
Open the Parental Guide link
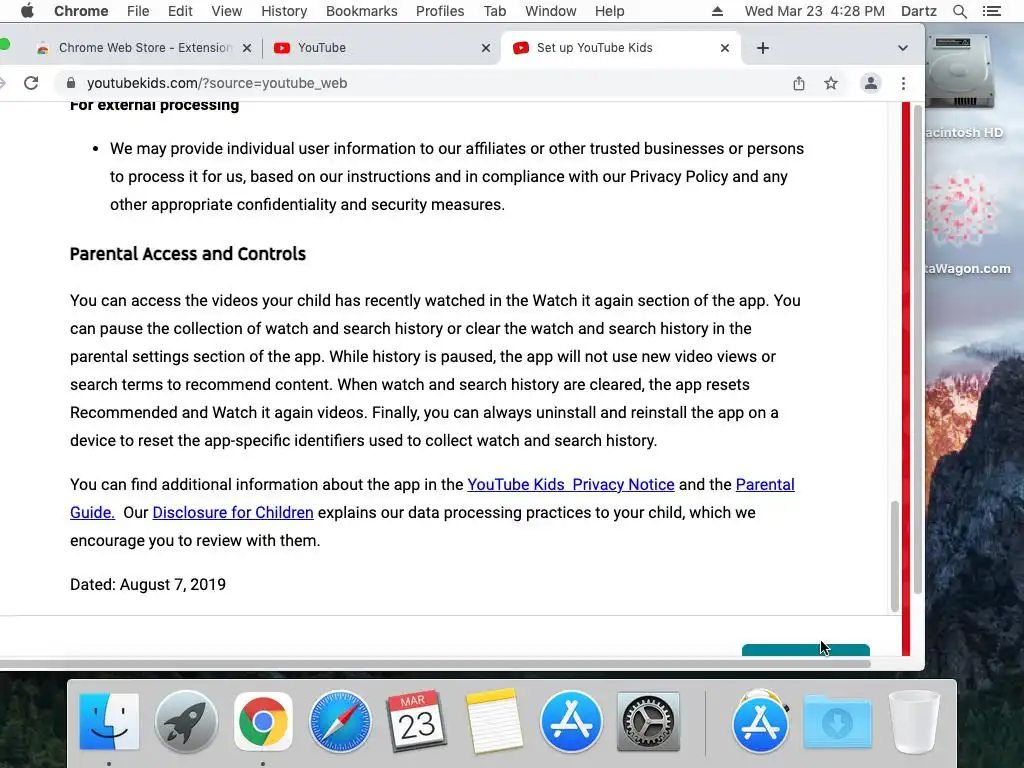[765, 485]
